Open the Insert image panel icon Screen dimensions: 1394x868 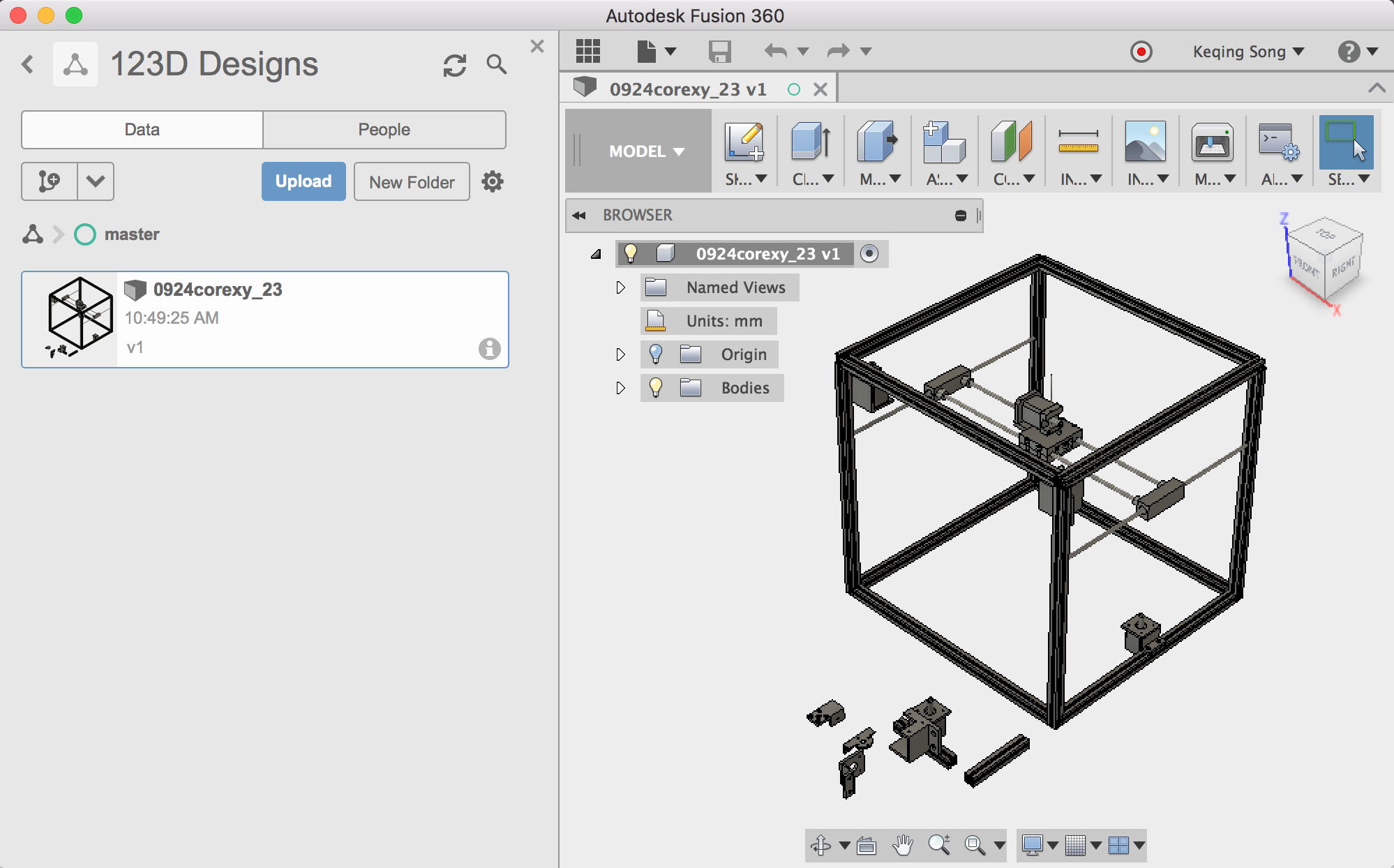click(1146, 144)
